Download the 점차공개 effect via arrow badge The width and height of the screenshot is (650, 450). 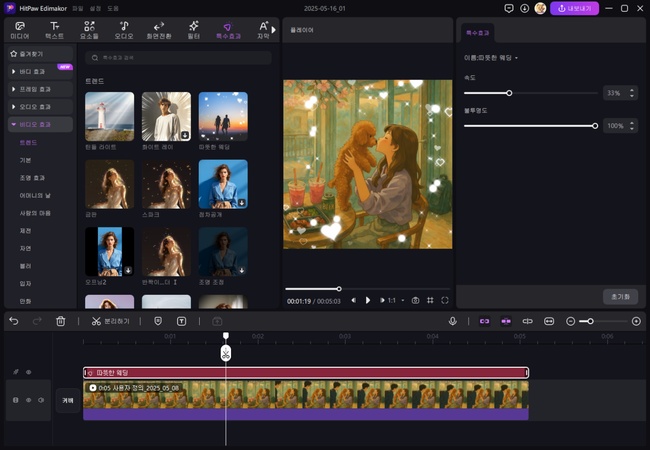click(242, 203)
